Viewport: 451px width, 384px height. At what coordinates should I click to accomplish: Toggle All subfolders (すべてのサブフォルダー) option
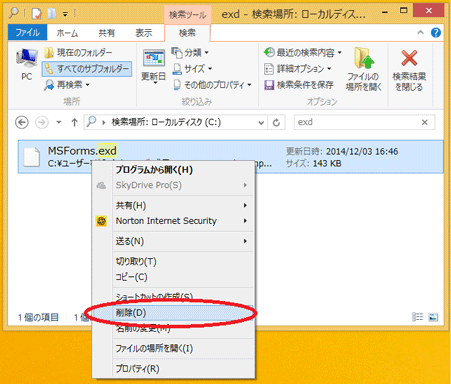[x=87, y=69]
